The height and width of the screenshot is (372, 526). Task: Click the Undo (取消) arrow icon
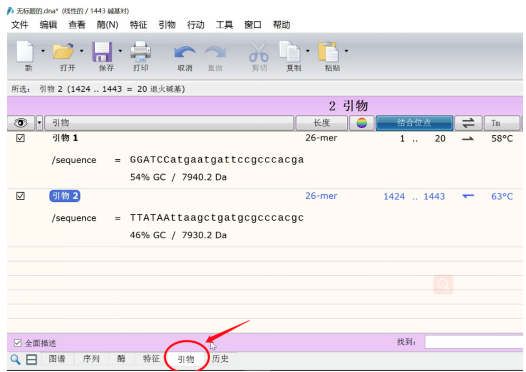(185, 53)
